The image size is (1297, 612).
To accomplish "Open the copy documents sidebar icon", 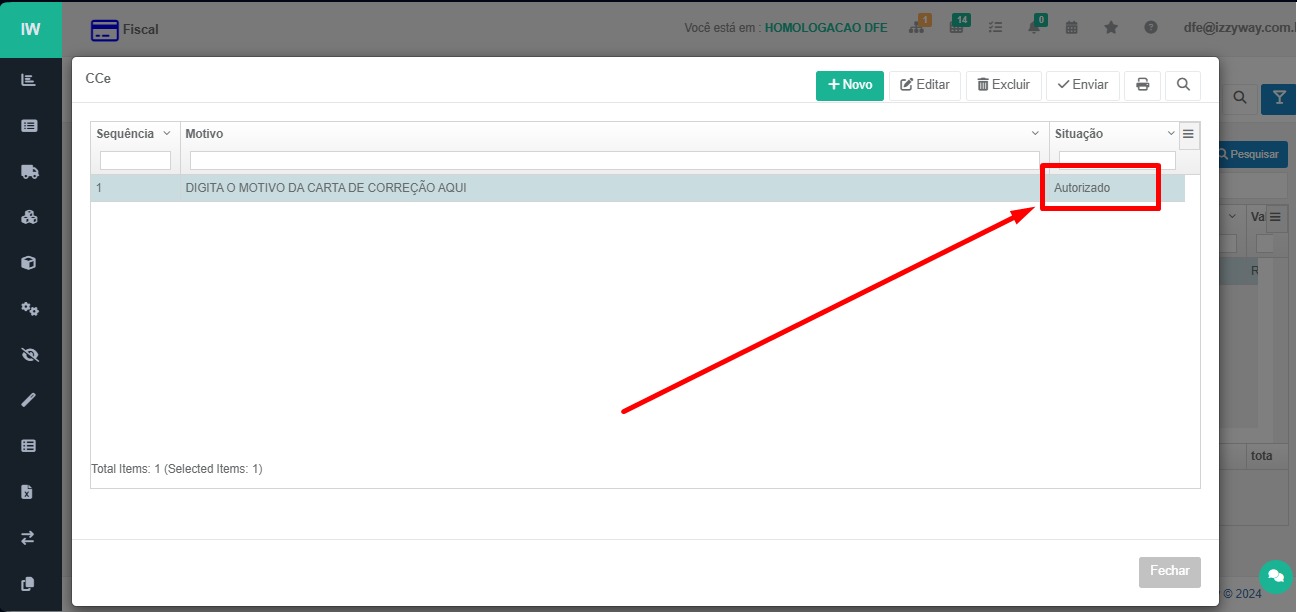I will [x=28, y=584].
